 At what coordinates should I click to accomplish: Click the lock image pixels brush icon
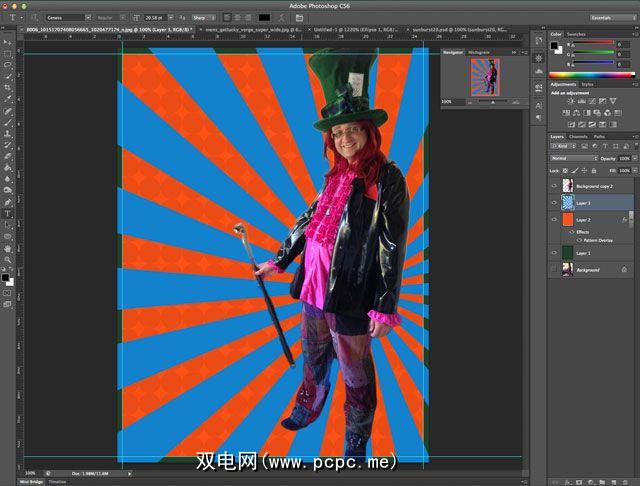click(x=573, y=170)
